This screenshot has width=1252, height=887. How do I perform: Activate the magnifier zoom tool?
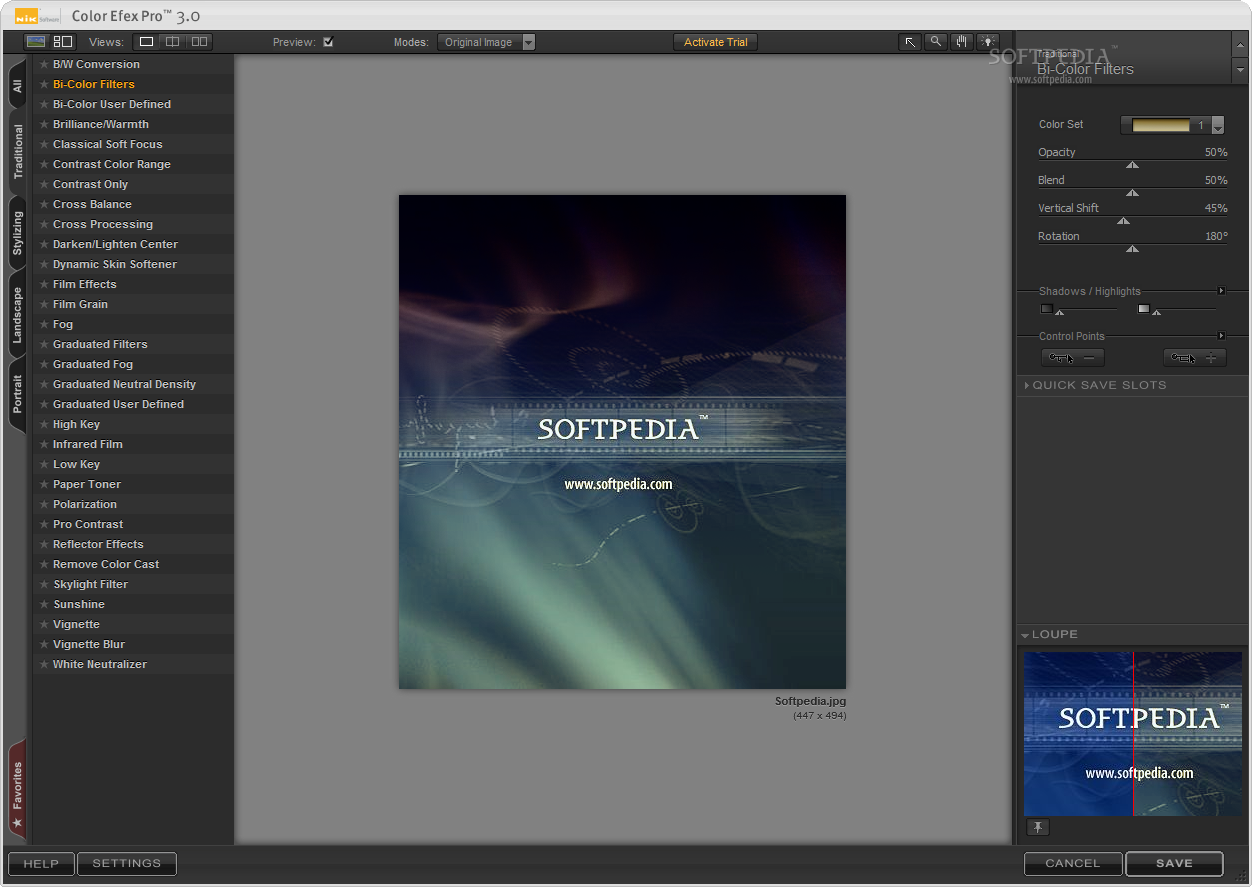tap(936, 42)
